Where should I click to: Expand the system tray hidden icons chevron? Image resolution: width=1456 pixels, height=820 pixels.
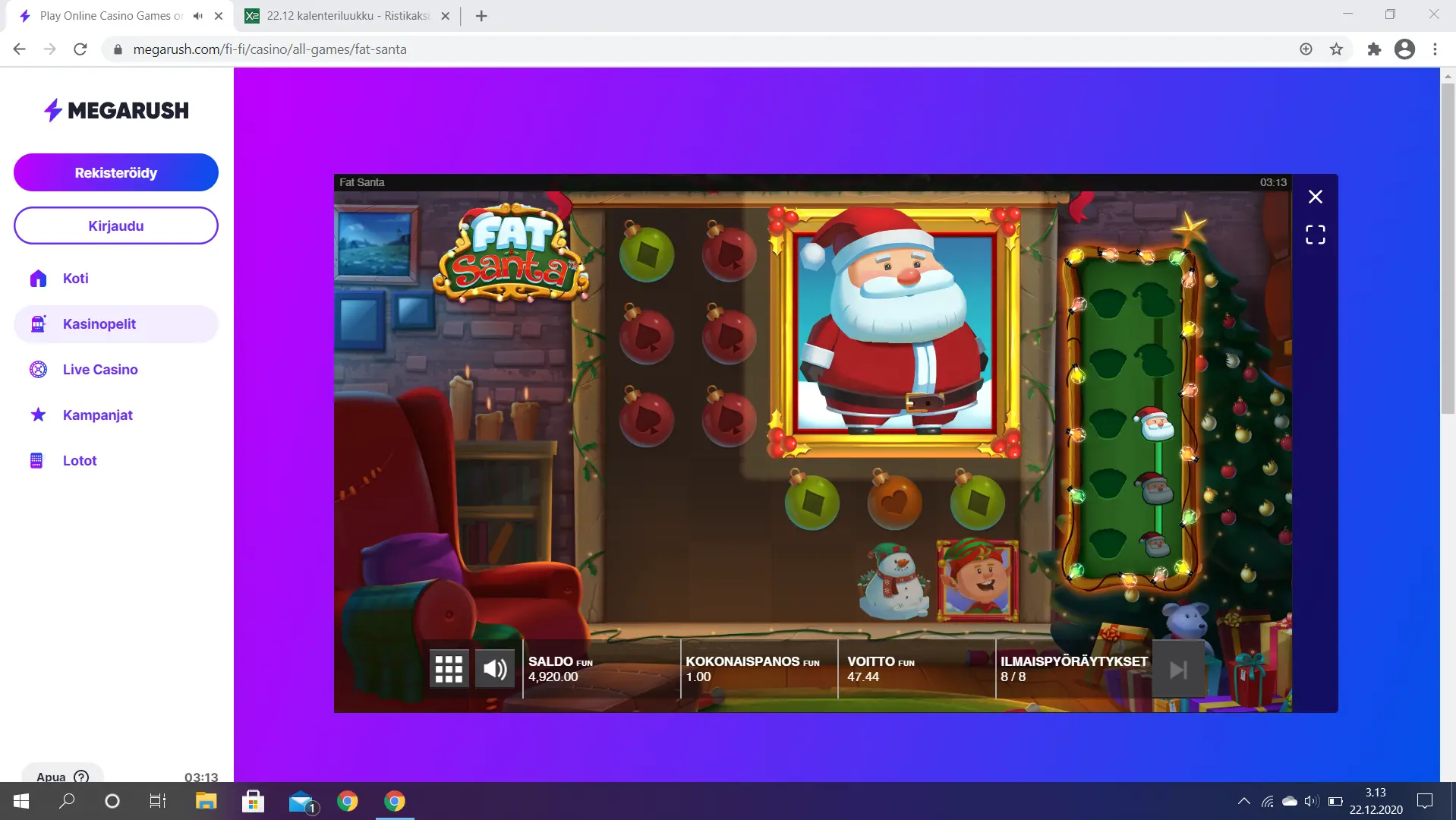tap(1243, 801)
